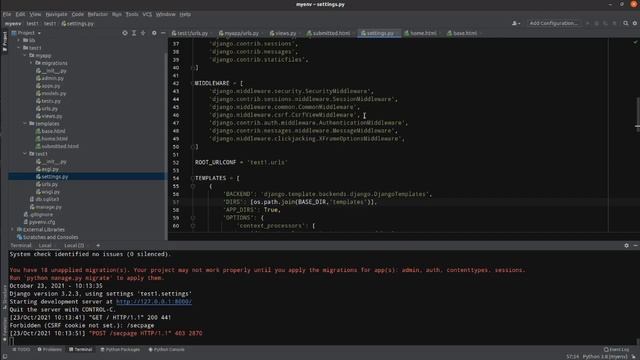640x360 pixels.
Task: Click tool windows quick access icon bottom-left
Action: 4,356
